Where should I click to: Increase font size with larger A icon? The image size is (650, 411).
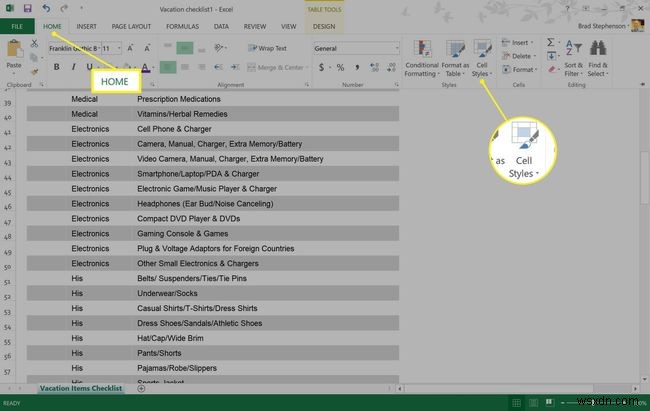[x=130, y=49]
